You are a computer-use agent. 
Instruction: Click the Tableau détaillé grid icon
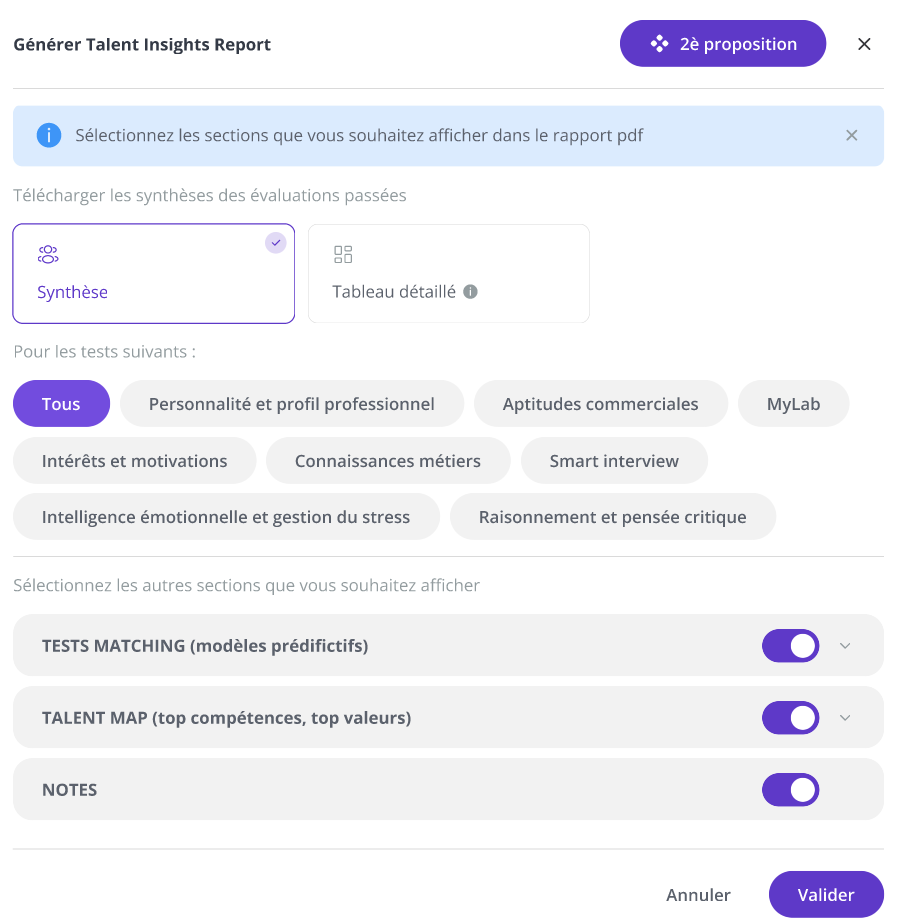point(343,254)
